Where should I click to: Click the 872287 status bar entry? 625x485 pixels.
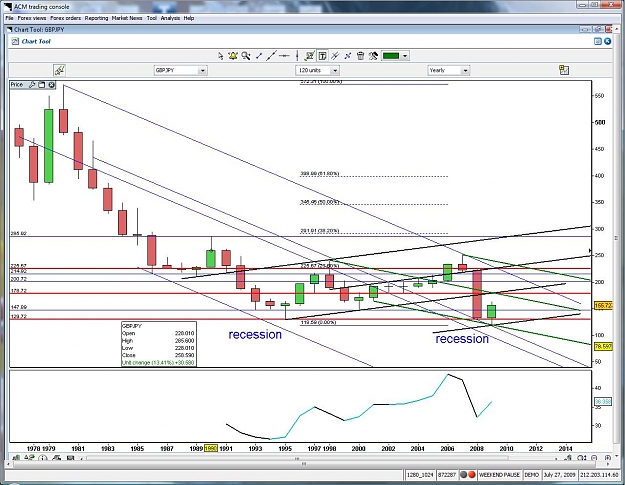click(x=447, y=475)
